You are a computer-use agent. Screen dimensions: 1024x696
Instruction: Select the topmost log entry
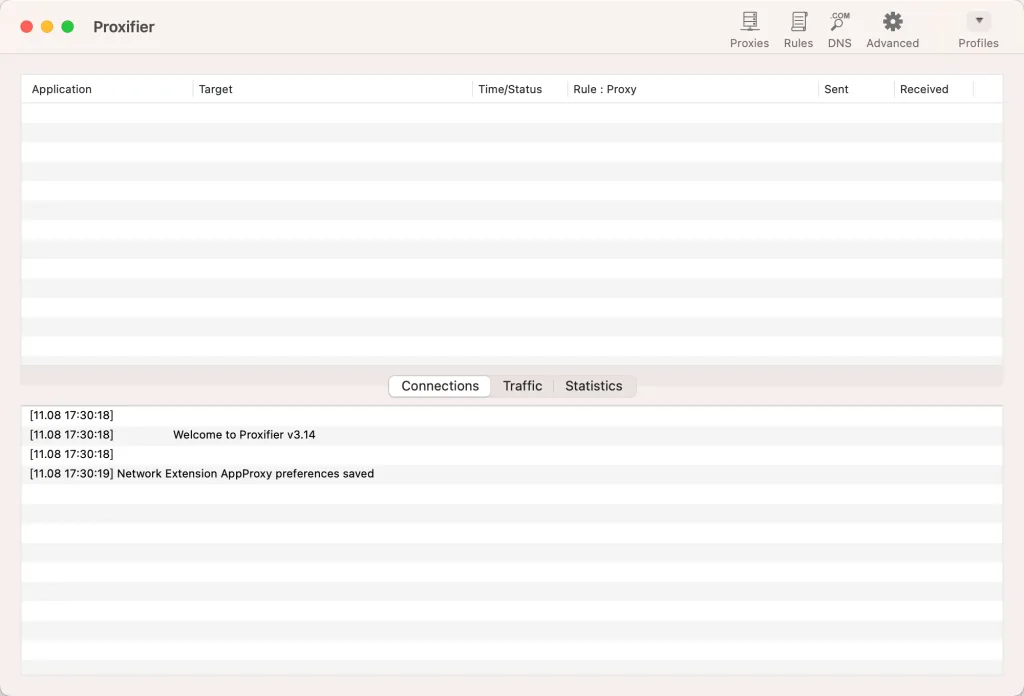click(x=72, y=415)
